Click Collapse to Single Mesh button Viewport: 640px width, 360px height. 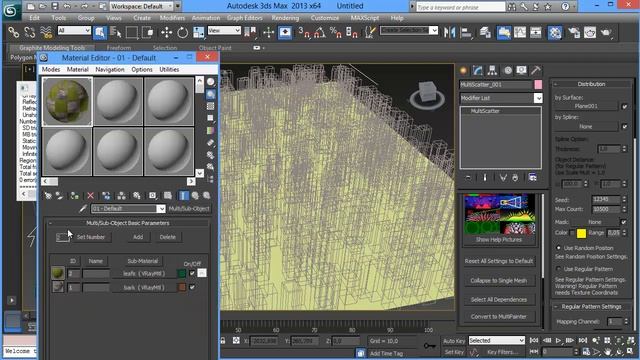[x=499, y=281]
